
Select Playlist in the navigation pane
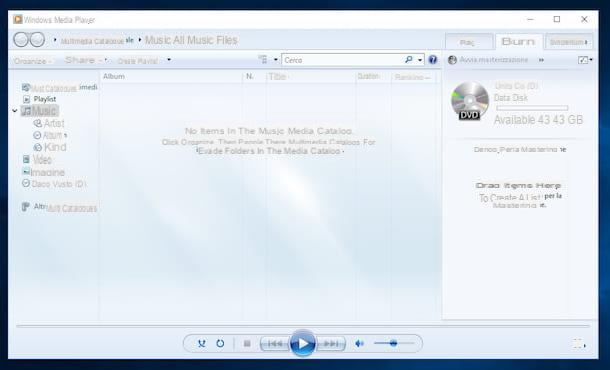(x=40, y=99)
